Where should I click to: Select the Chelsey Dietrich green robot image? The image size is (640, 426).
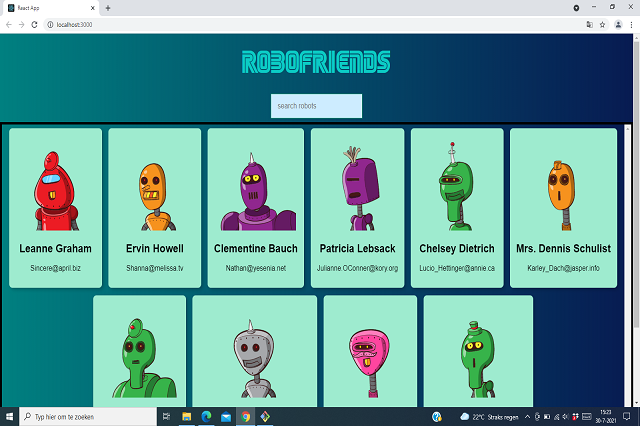pos(456,186)
